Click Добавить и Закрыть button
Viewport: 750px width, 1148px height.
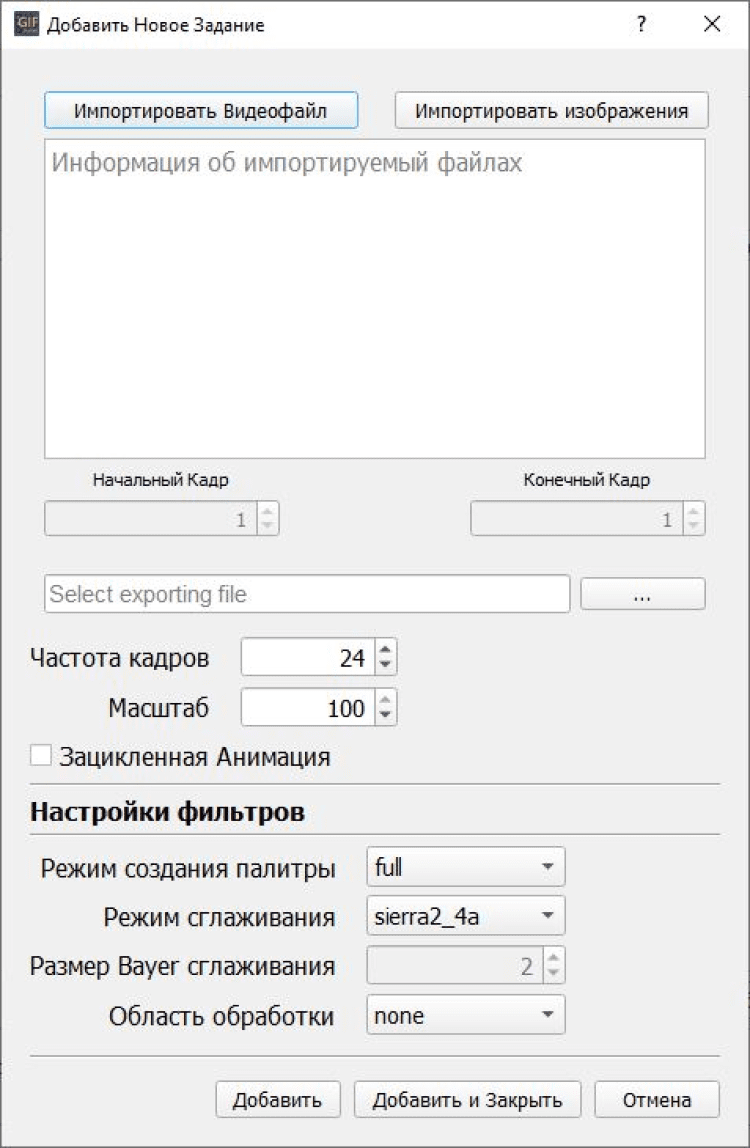467,1100
